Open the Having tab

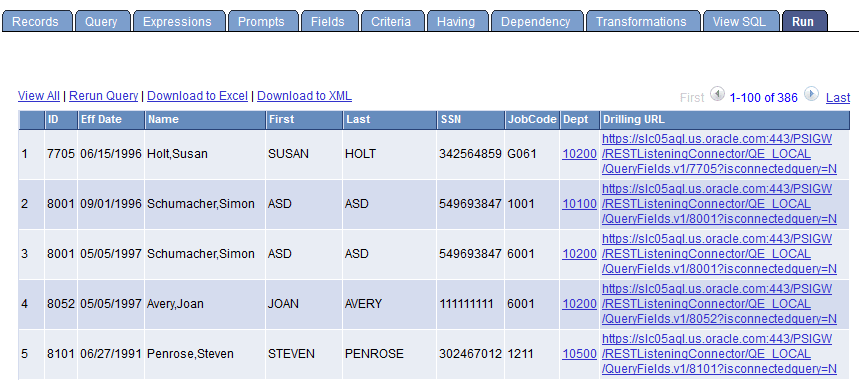point(457,22)
